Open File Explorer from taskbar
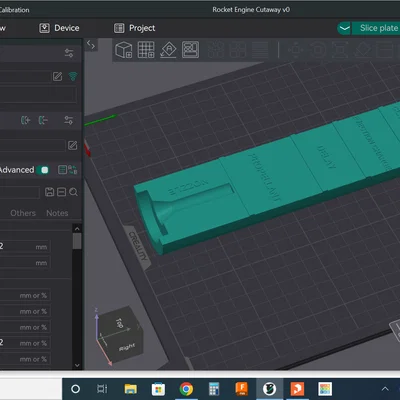Screen dimensions: 400x400 point(130,389)
